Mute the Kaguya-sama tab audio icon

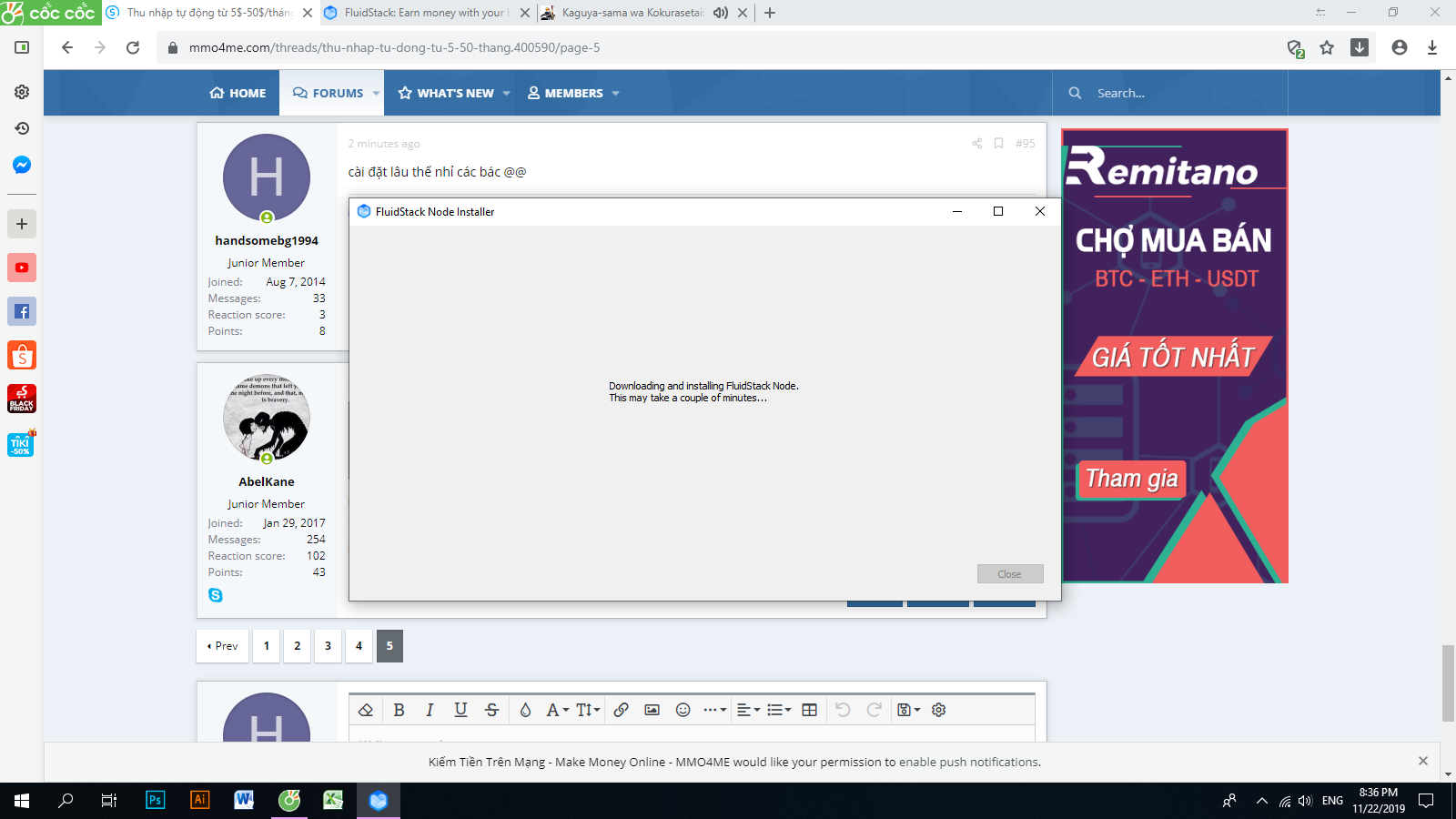tap(721, 13)
